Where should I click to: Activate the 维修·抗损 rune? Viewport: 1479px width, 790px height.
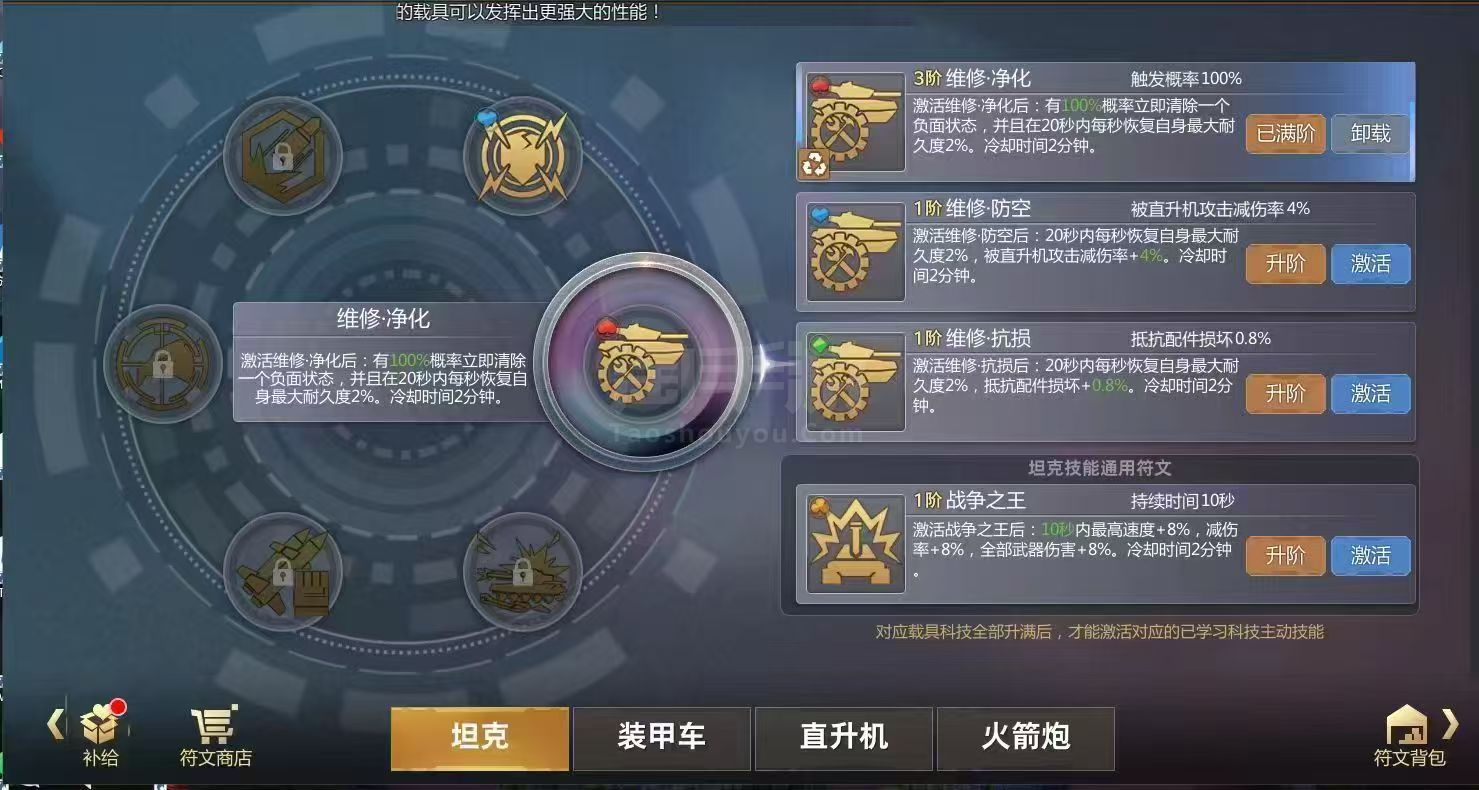point(1370,394)
